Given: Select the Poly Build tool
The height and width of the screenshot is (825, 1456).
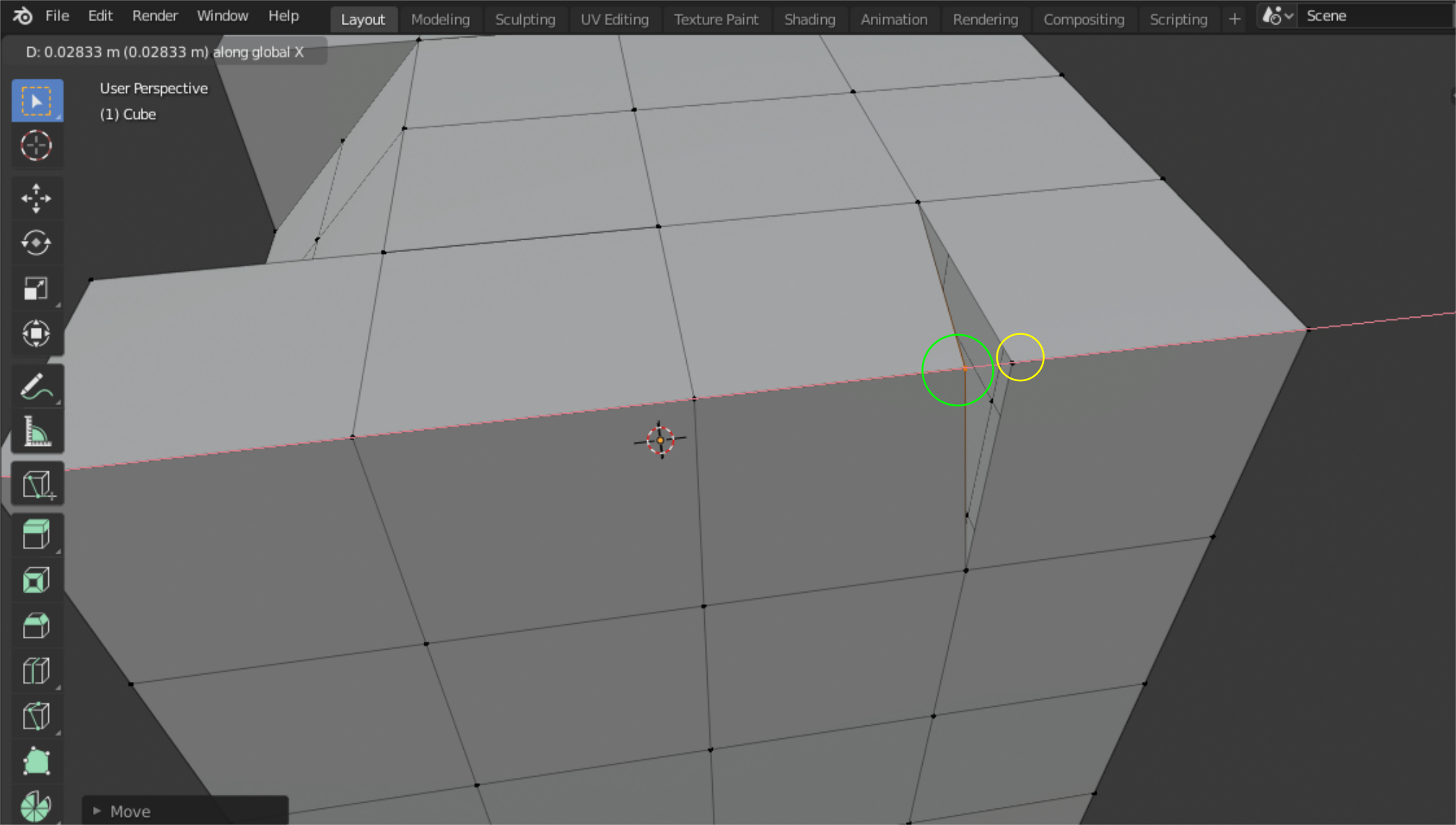Looking at the screenshot, I should (36, 761).
